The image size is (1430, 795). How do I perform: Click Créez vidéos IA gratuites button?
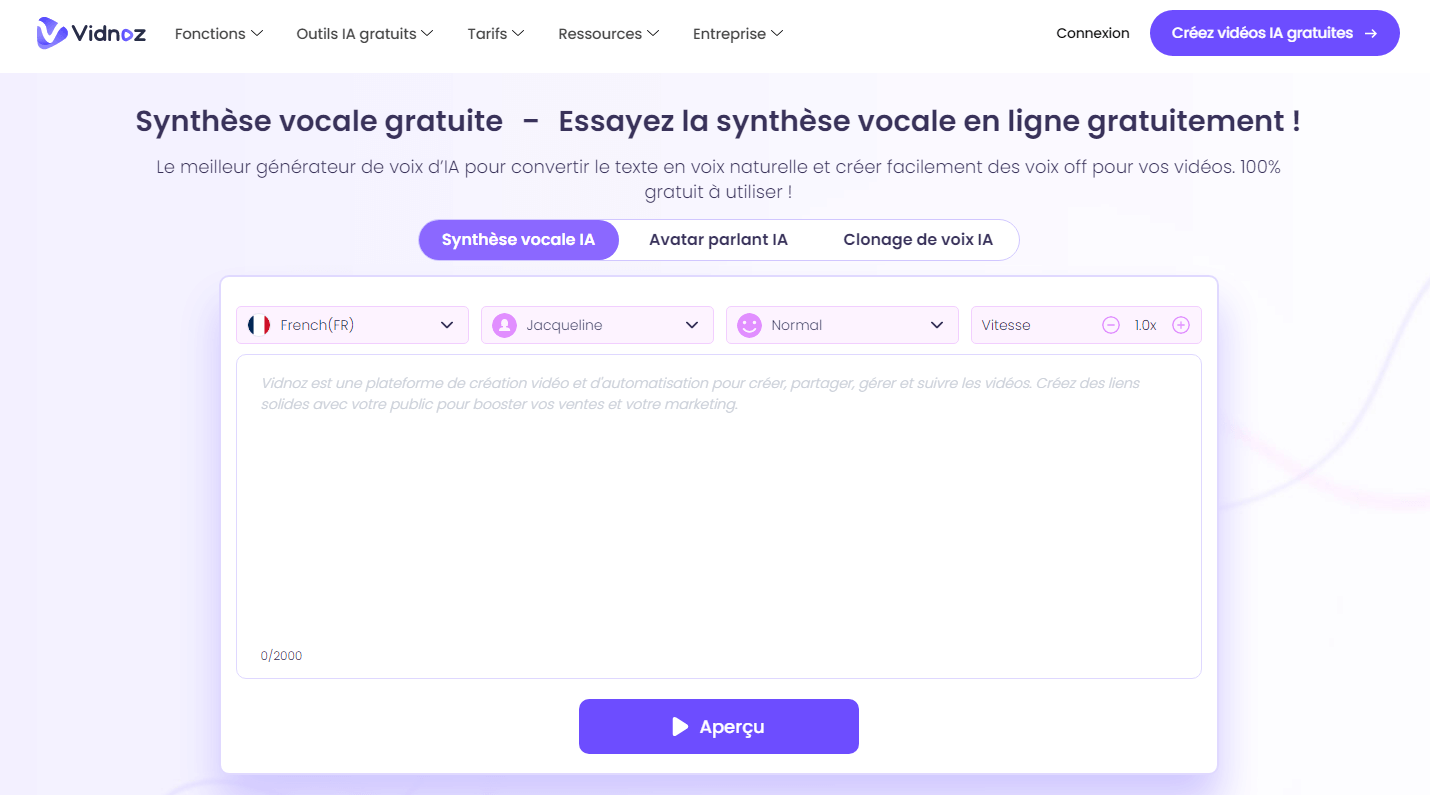(1275, 33)
